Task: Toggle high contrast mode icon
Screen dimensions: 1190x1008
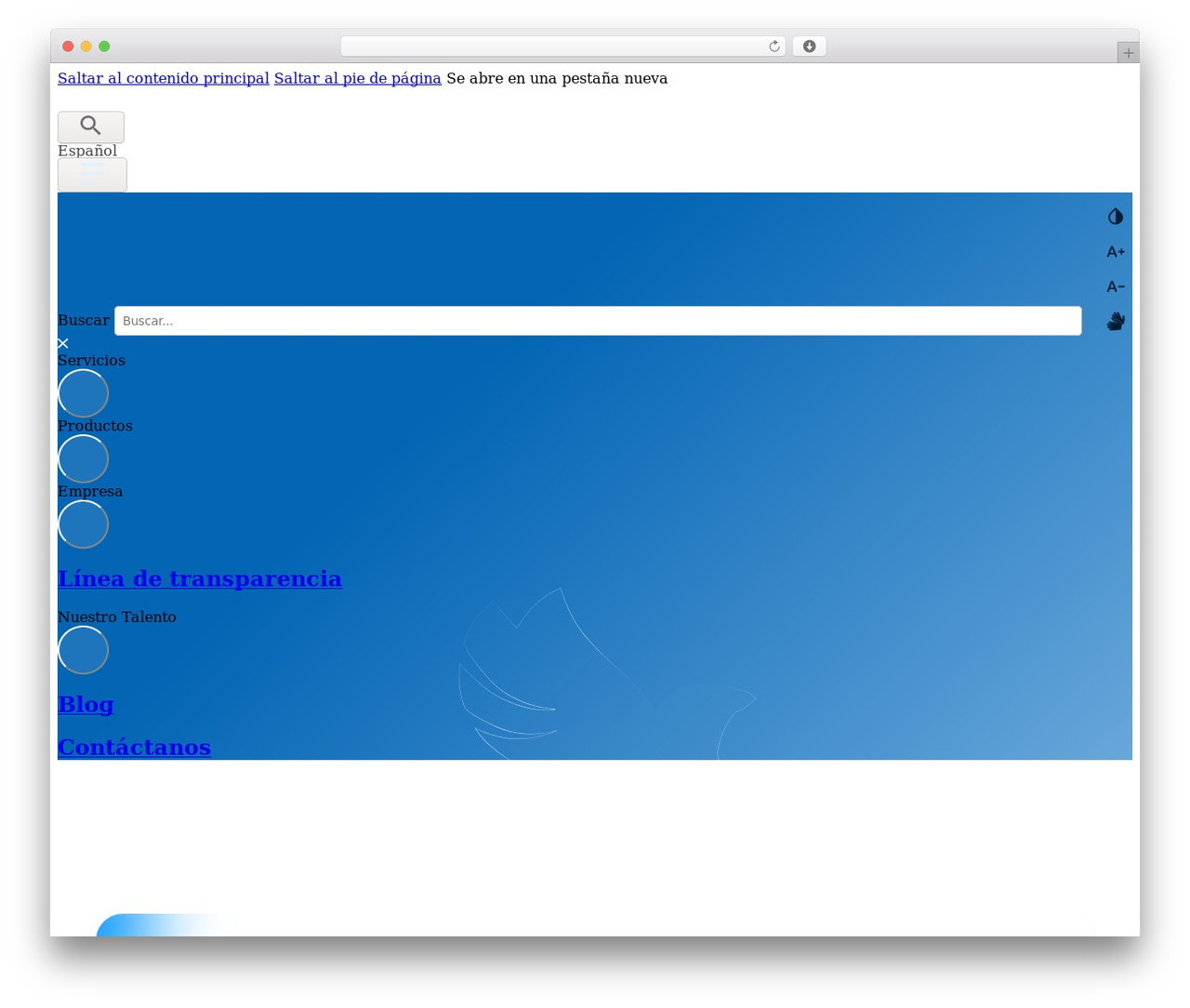Action: 1116,217
